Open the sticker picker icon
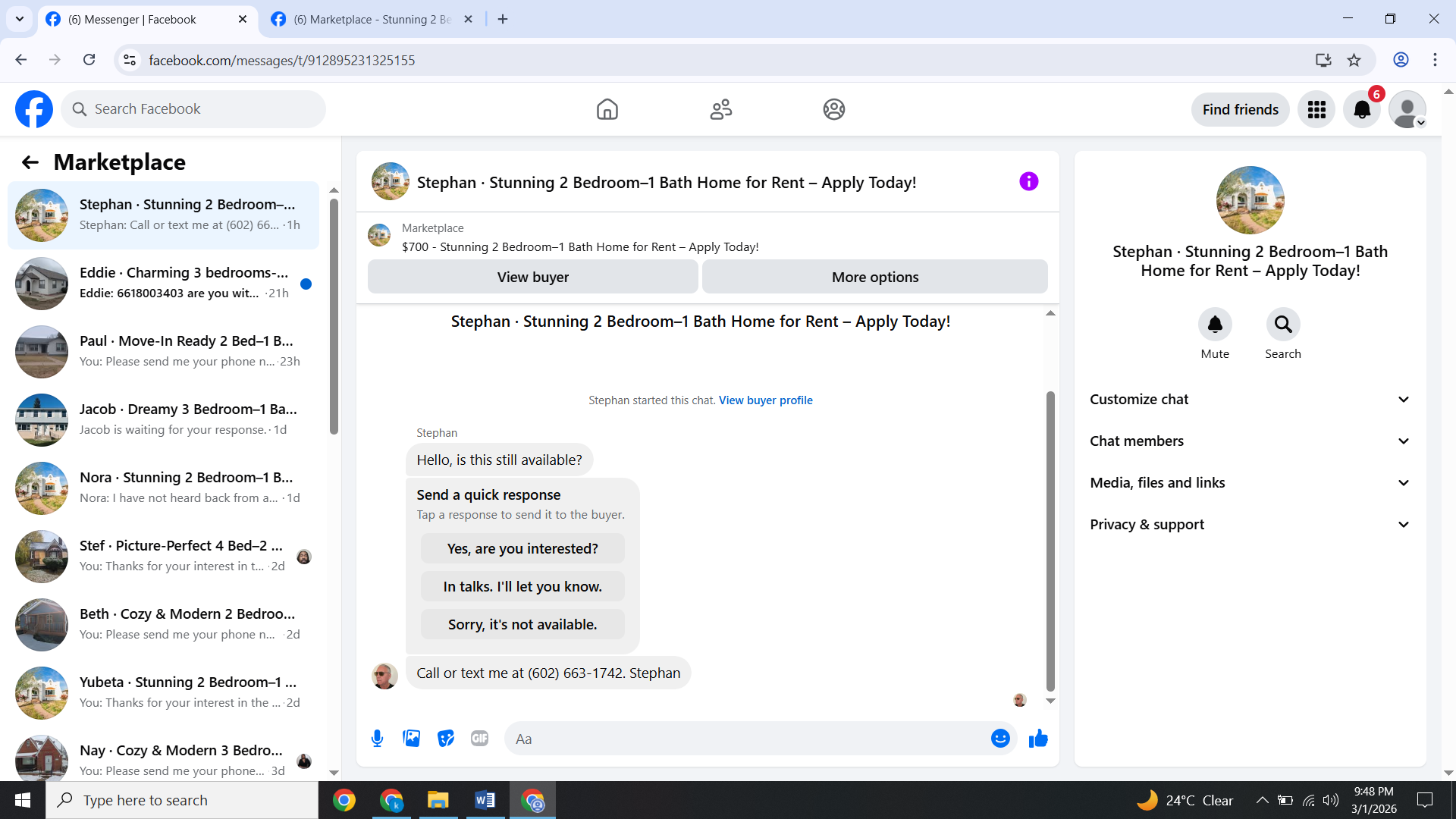This screenshot has width=1456, height=819. tap(446, 739)
